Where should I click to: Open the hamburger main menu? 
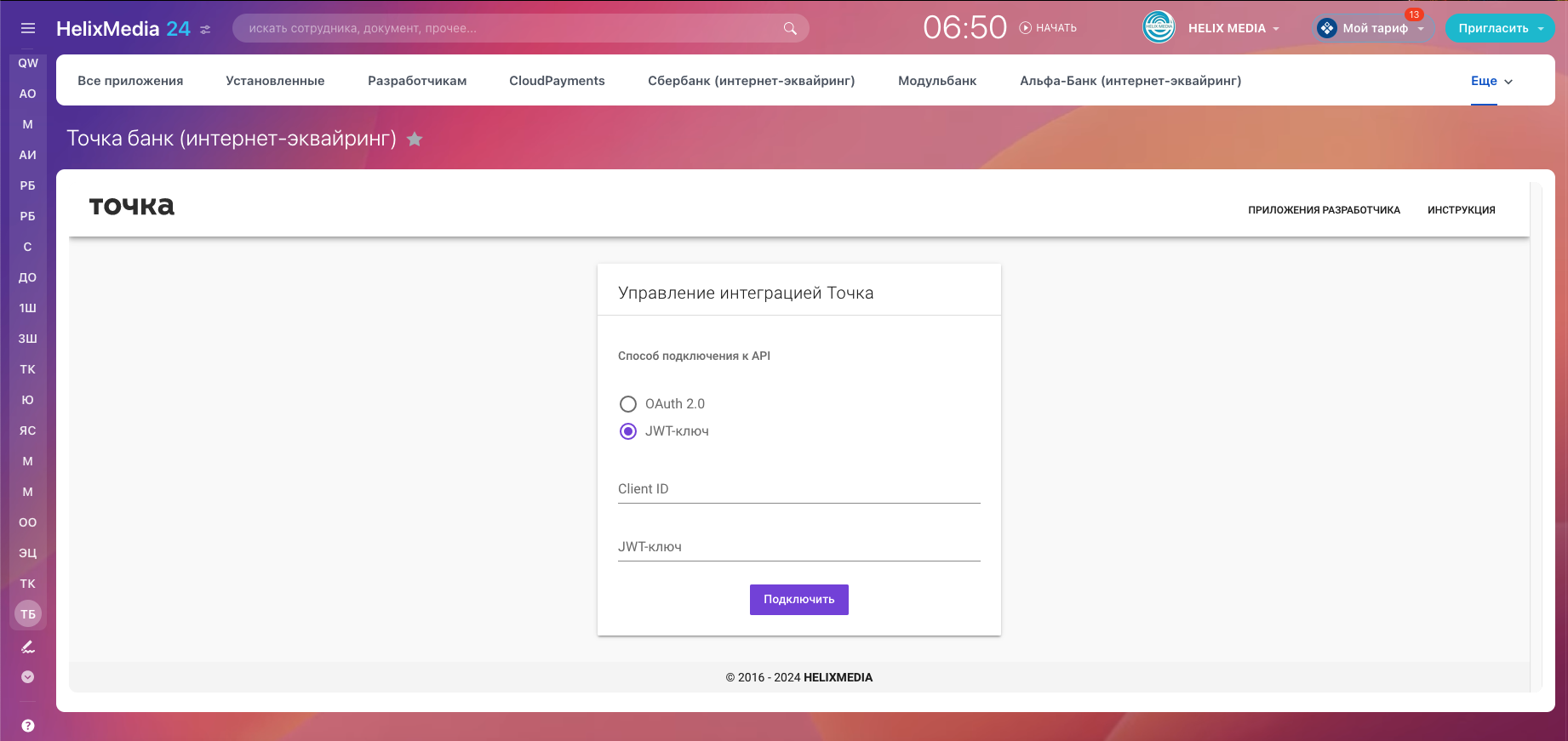(x=28, y=28)
